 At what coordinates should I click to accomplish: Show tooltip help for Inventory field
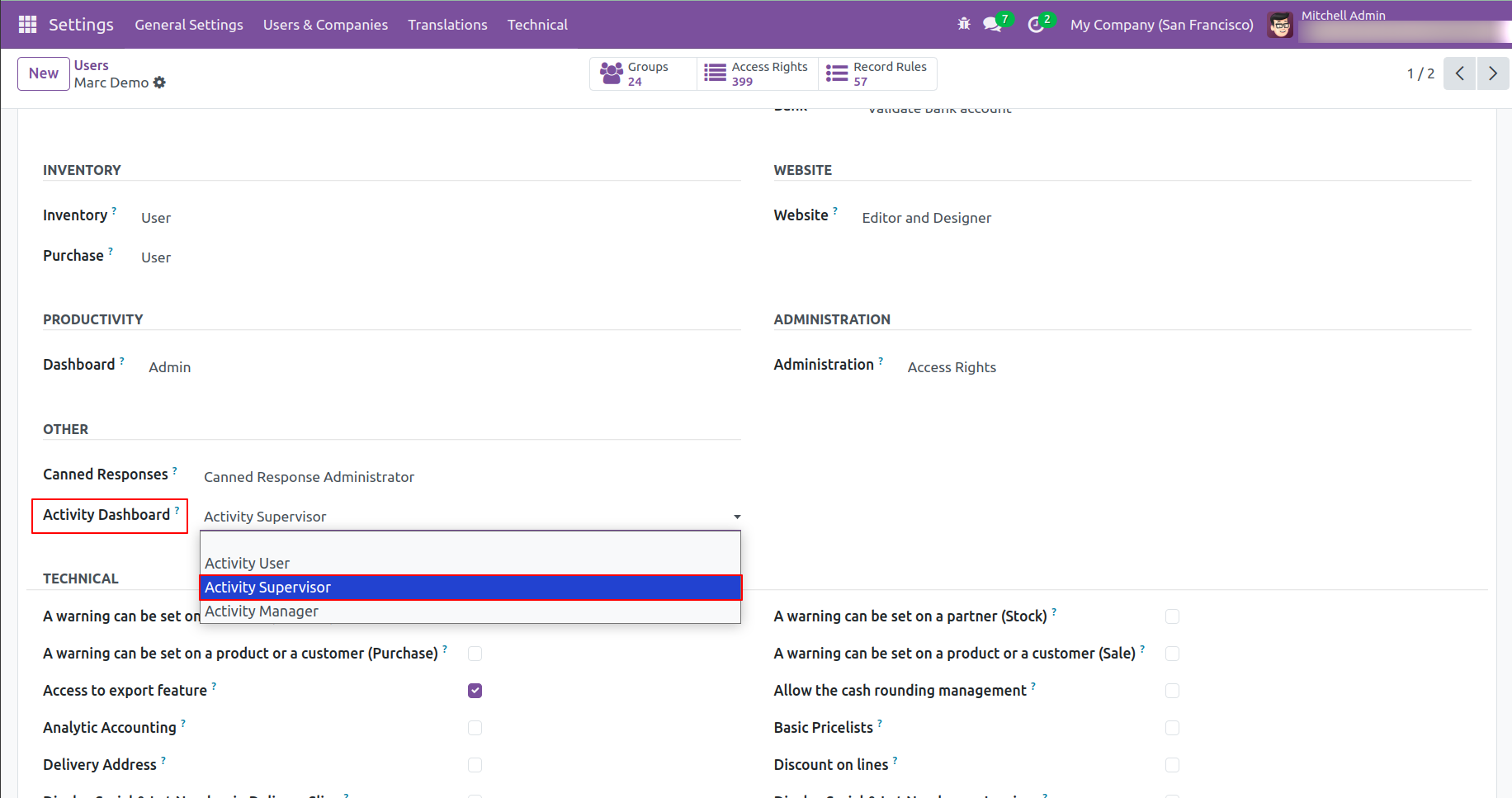[x=114, y=210]
